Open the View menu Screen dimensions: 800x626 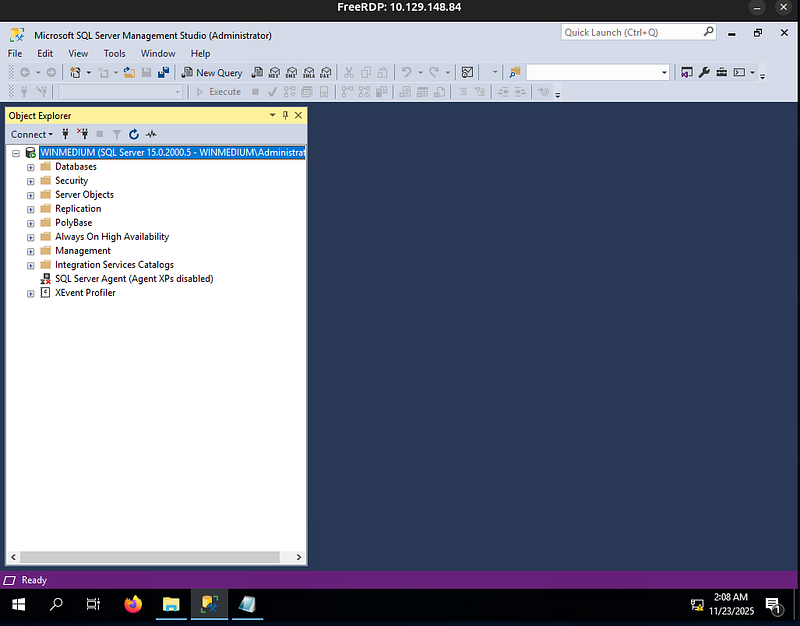point(78,54)
